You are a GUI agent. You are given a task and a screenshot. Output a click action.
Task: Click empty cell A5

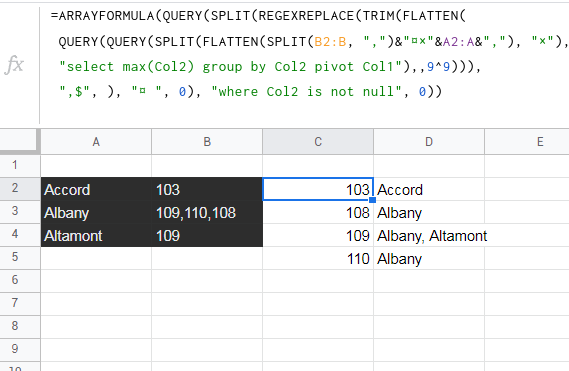(96, 258)
